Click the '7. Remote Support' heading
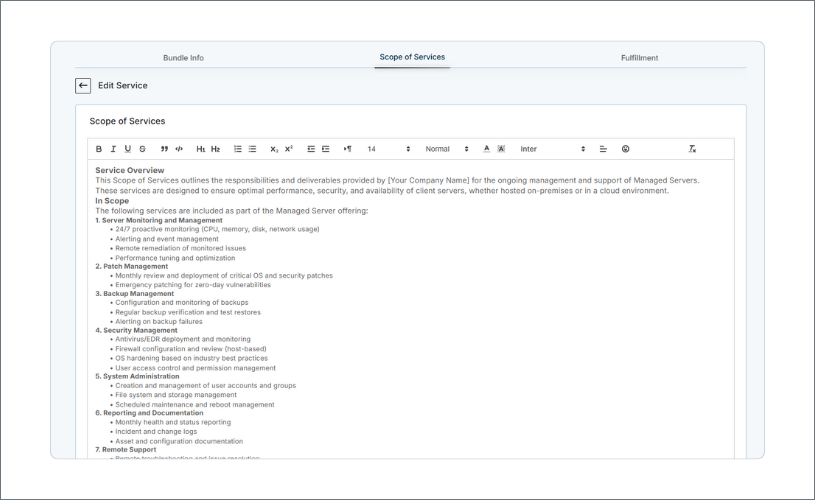The image size is (815, 500). point(126,450)
